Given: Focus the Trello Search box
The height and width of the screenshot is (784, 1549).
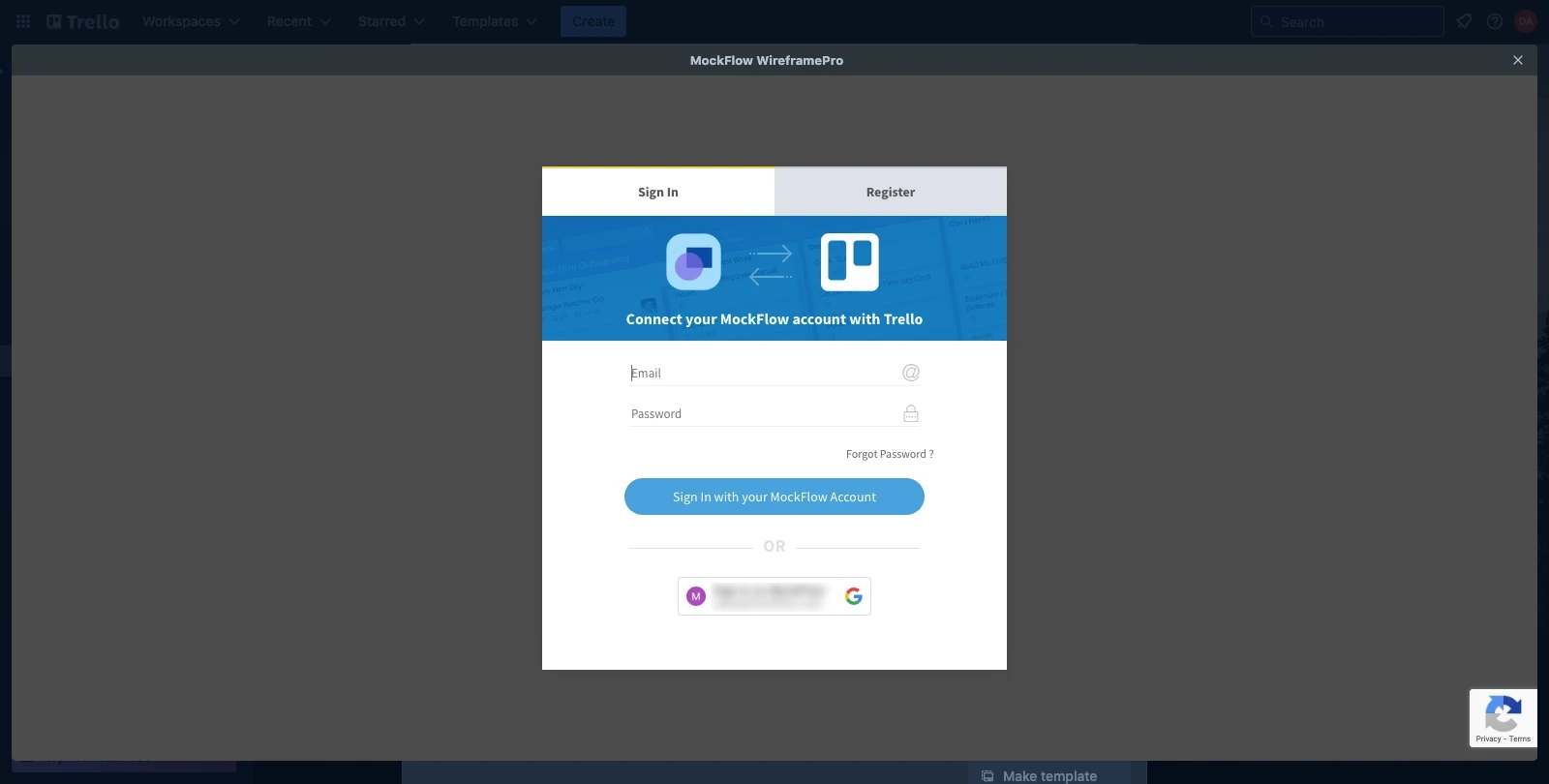Looking at the screenshot, I should click(x=1348, y=21).
